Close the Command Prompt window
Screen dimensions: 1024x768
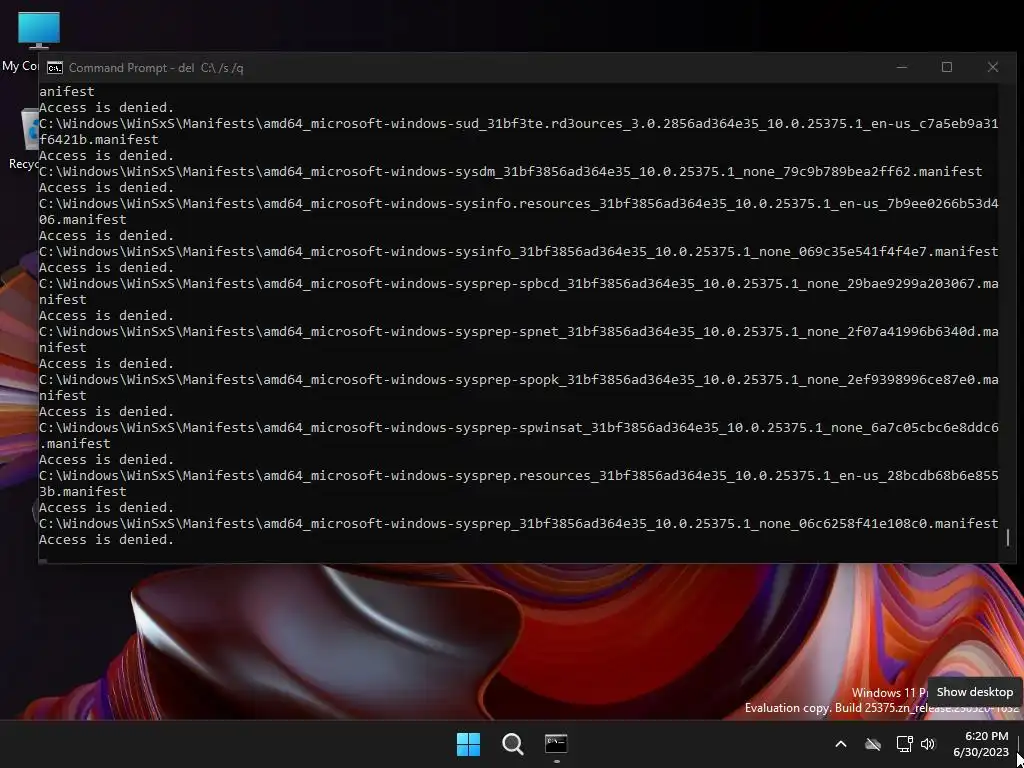click(993, 67)
